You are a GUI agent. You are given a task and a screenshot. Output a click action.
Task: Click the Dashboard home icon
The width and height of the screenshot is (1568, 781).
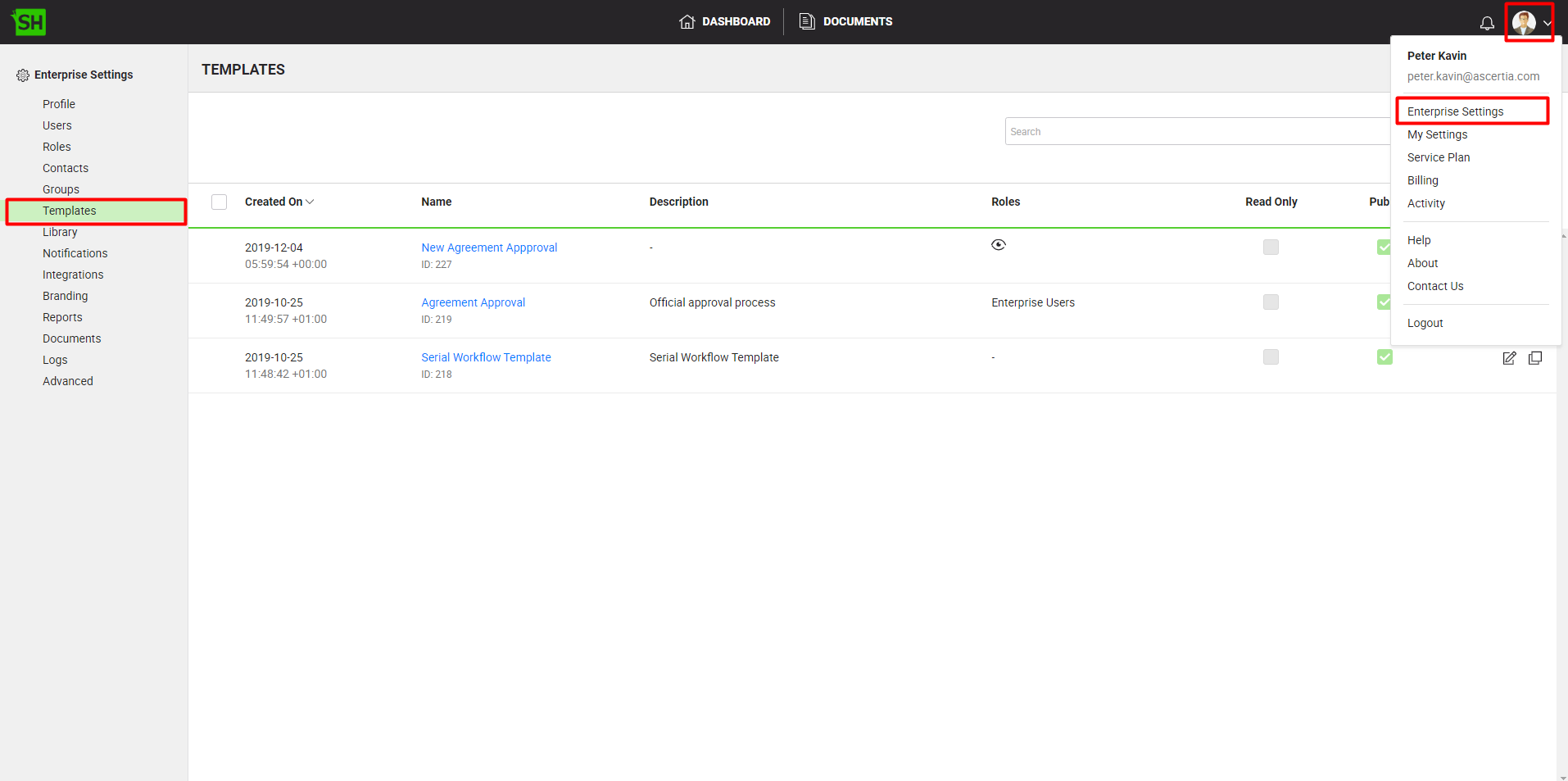pyautogui.click(x=687, y=22)
